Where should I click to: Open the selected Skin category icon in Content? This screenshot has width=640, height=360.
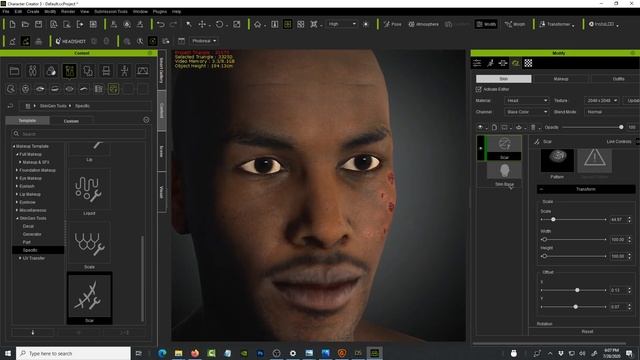click(x=69, y=71)
